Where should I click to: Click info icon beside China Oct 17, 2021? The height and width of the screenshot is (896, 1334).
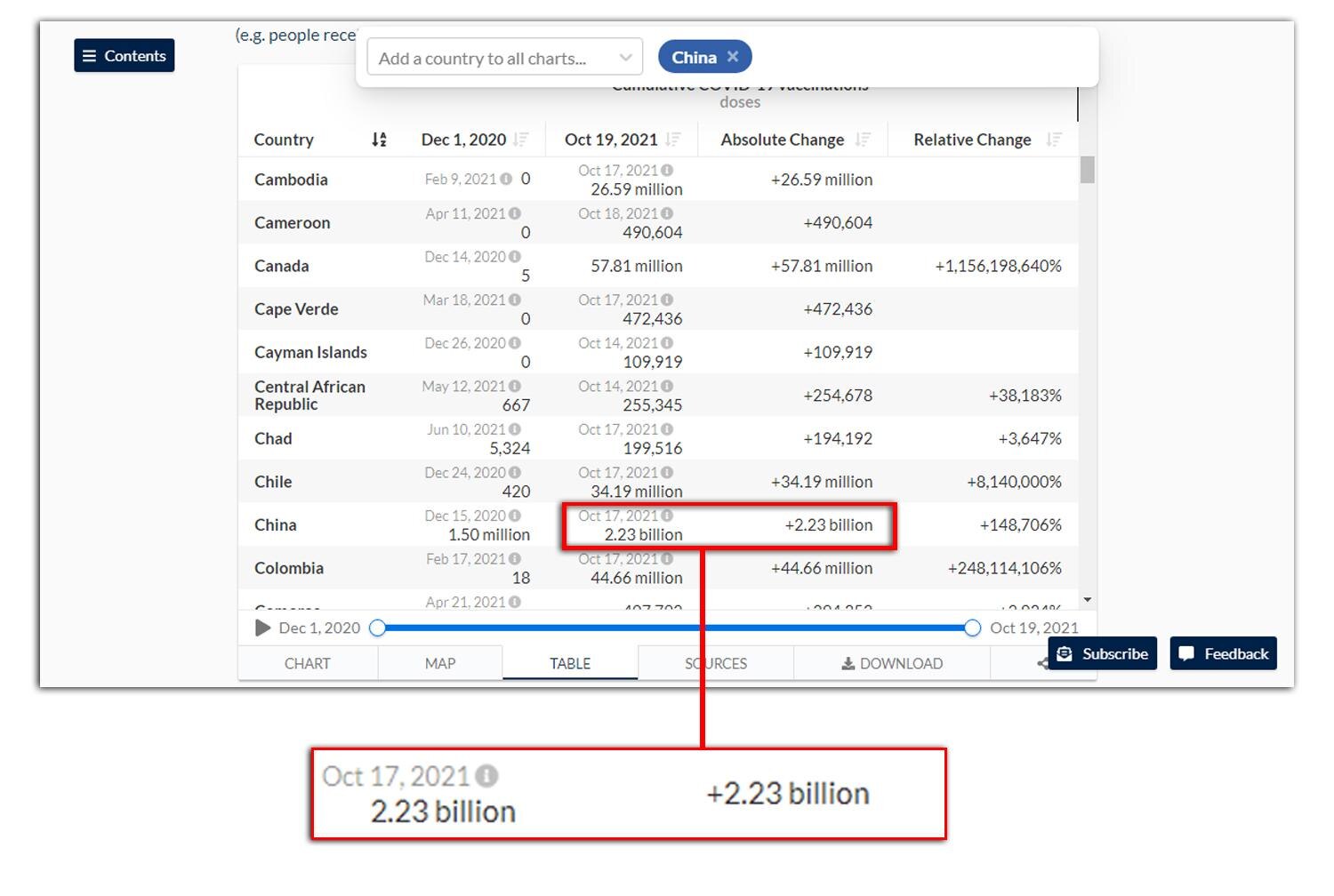pos(667,516)
